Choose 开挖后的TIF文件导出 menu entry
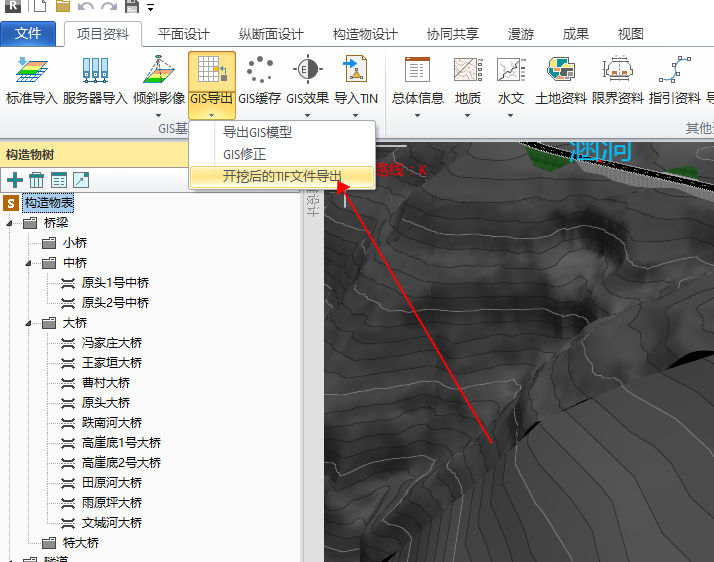Image resolution: width=714 pixels, height=562 pixels. tap(282, 176)
